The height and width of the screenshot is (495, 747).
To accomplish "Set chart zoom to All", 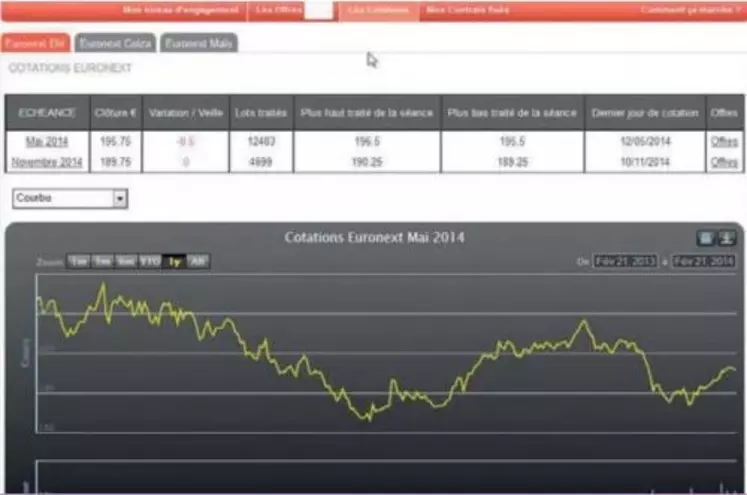I will point(198,261).
